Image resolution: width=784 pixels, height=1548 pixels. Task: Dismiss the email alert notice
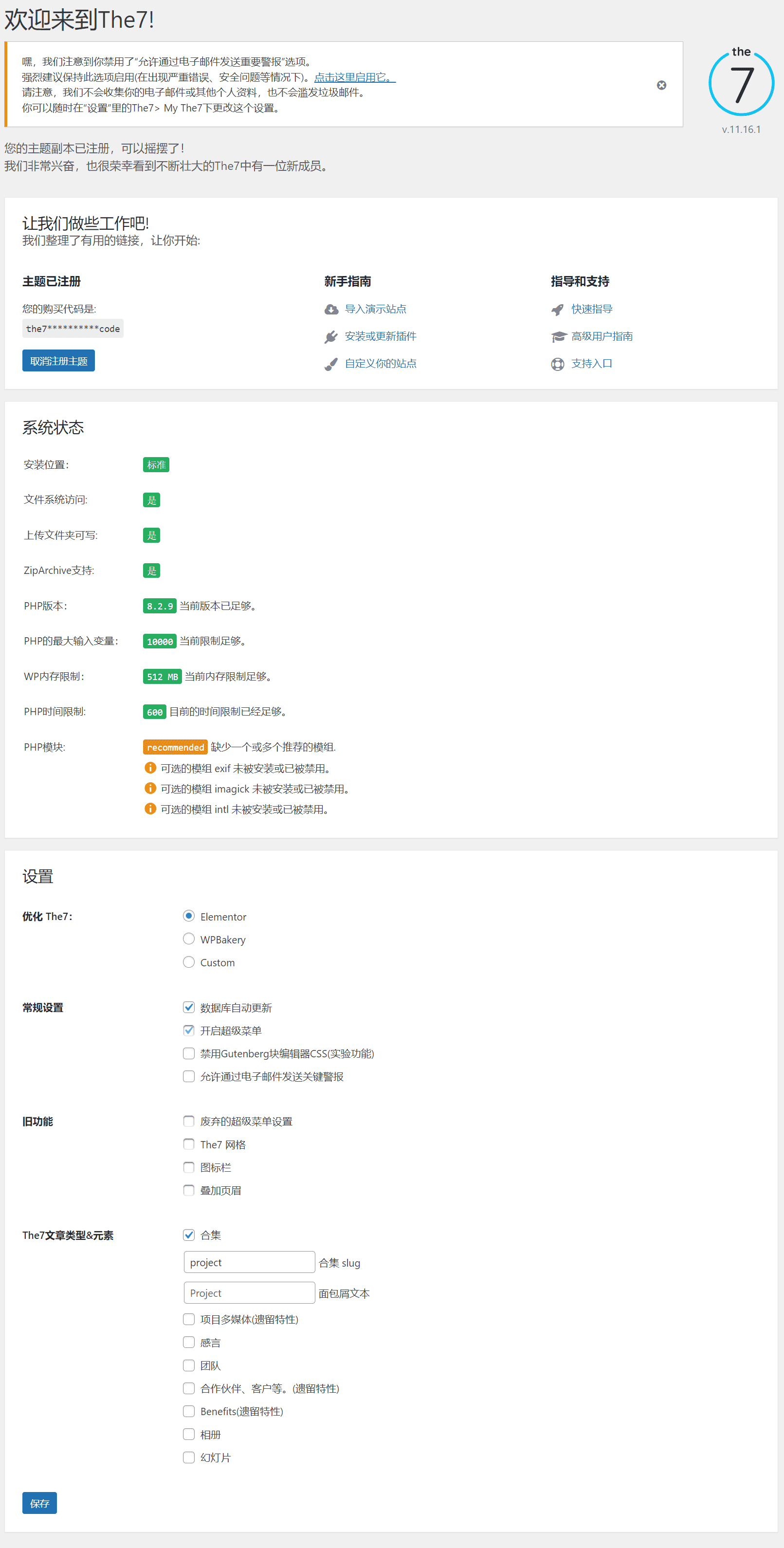(x=661, y=85)
